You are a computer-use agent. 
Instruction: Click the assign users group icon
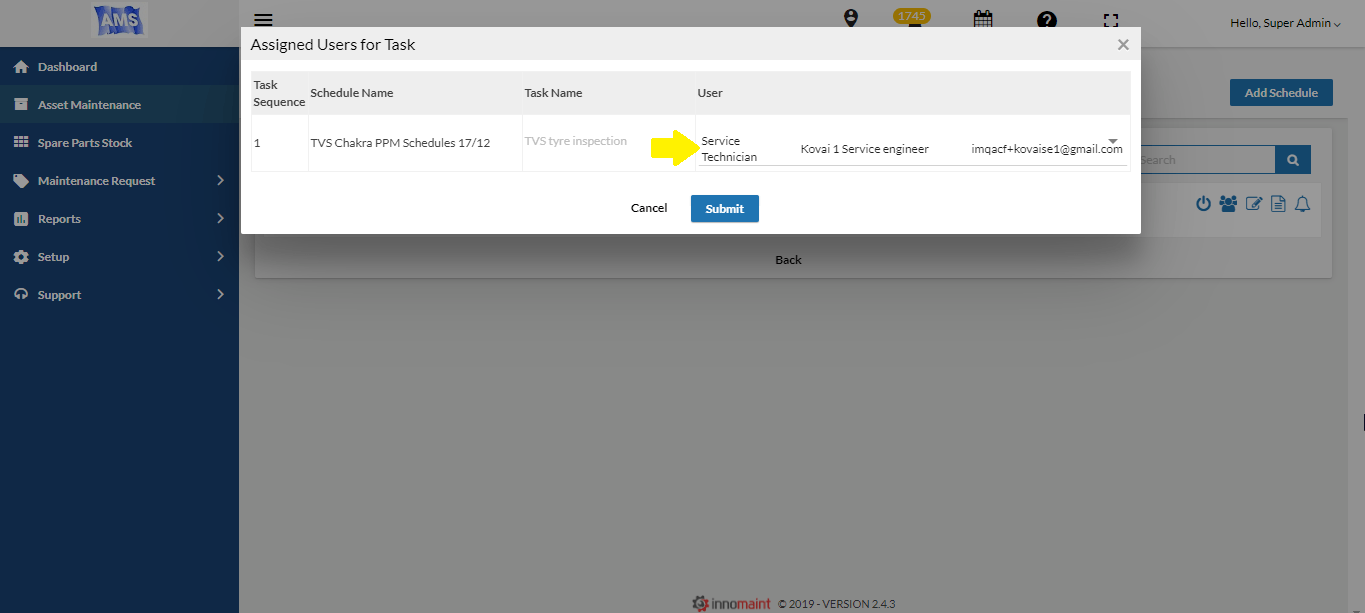coord(1228,204)
